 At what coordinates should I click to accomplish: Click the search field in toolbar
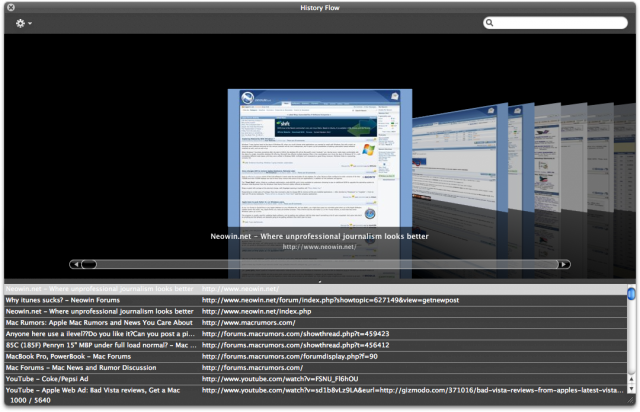point(555,23)
